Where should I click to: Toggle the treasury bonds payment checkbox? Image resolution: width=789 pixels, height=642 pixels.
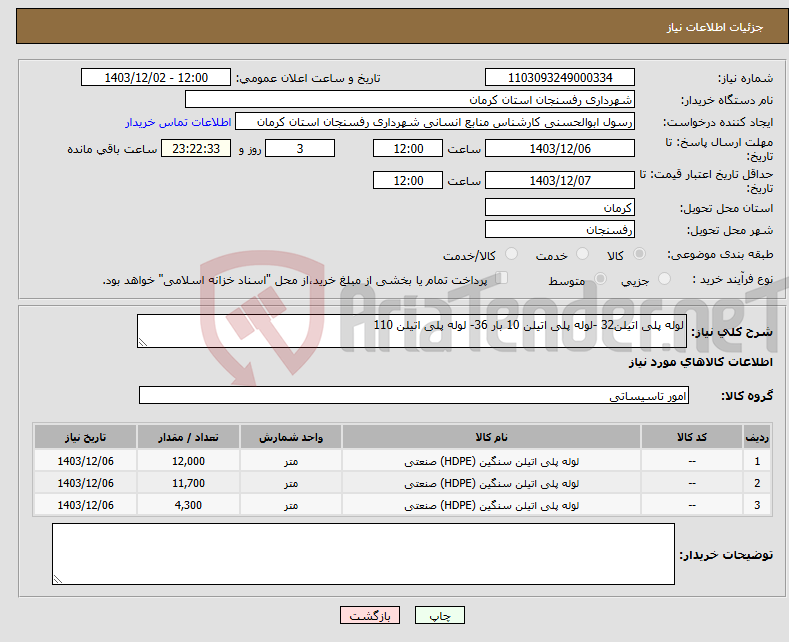[x=501, y=278]
